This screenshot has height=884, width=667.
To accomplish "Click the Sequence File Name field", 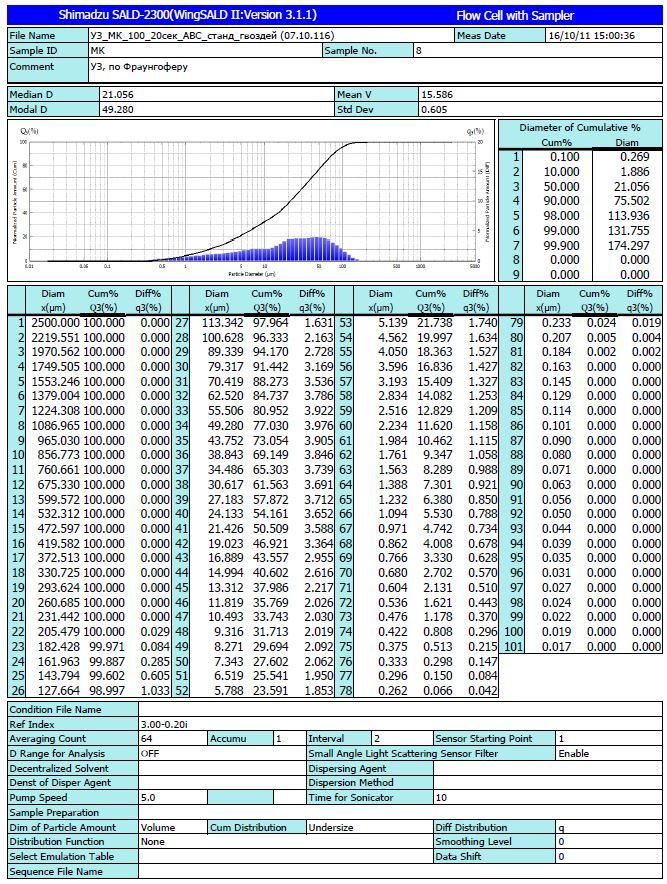I will 400,871.
